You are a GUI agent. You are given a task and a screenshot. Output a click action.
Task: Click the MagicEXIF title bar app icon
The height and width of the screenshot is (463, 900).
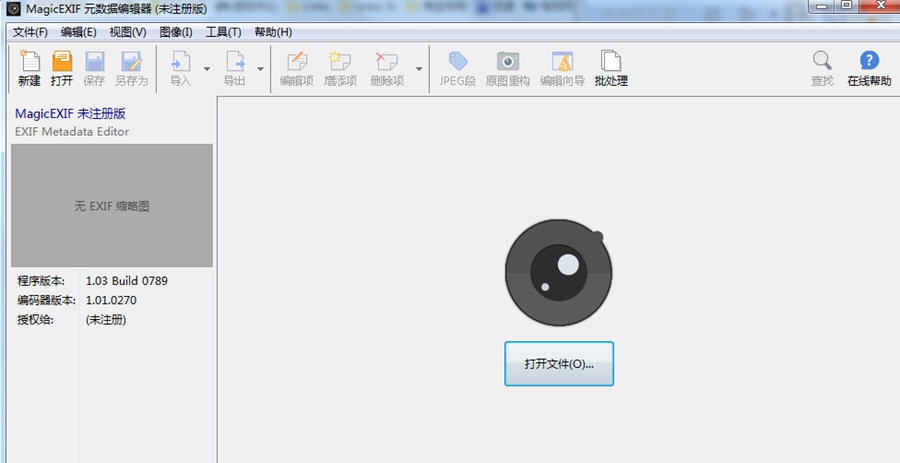click(13, 9)
